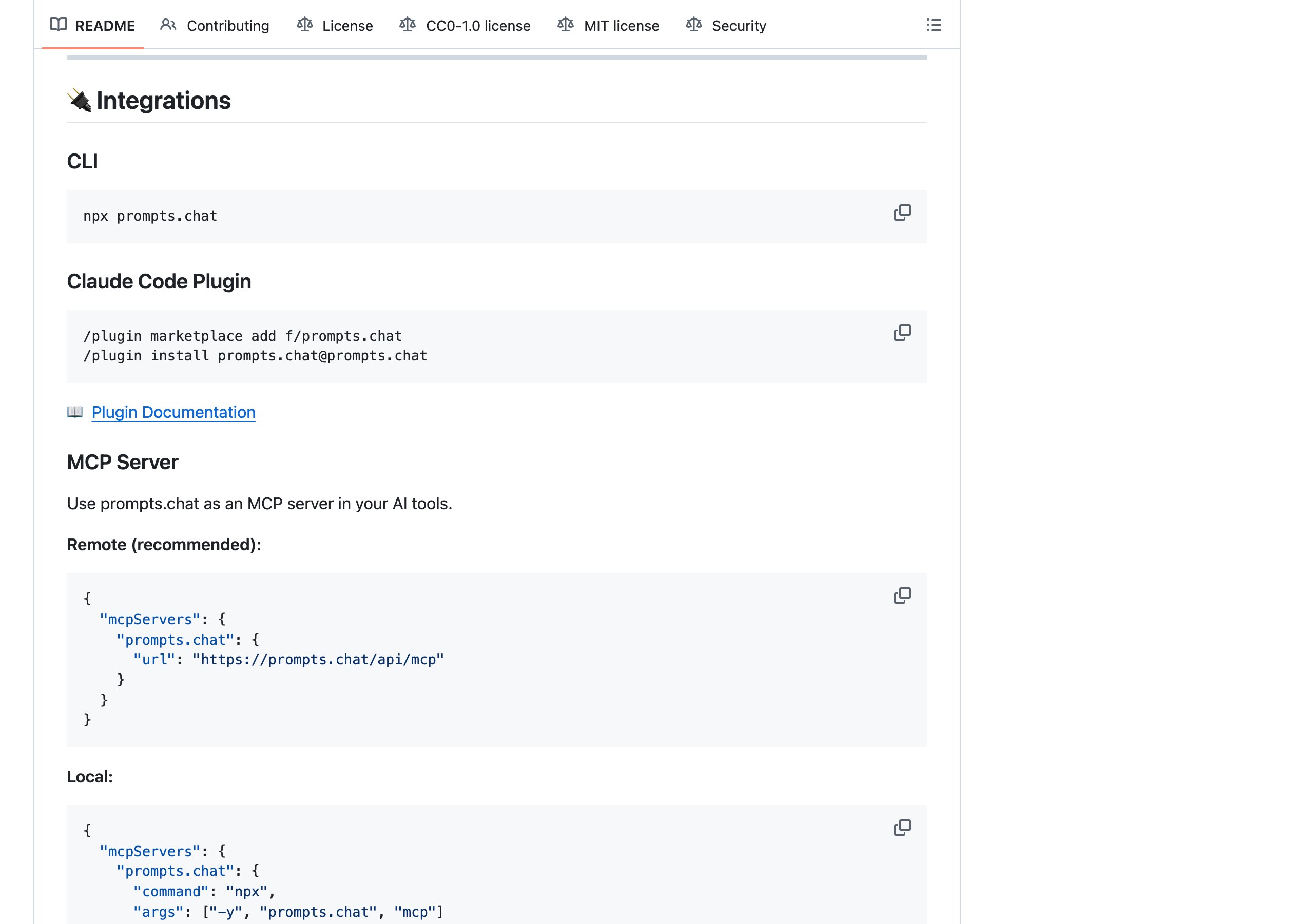Click the Claude Code Plugin heading
Viewport: 1314px width, 924px height.
pos(159,282)
